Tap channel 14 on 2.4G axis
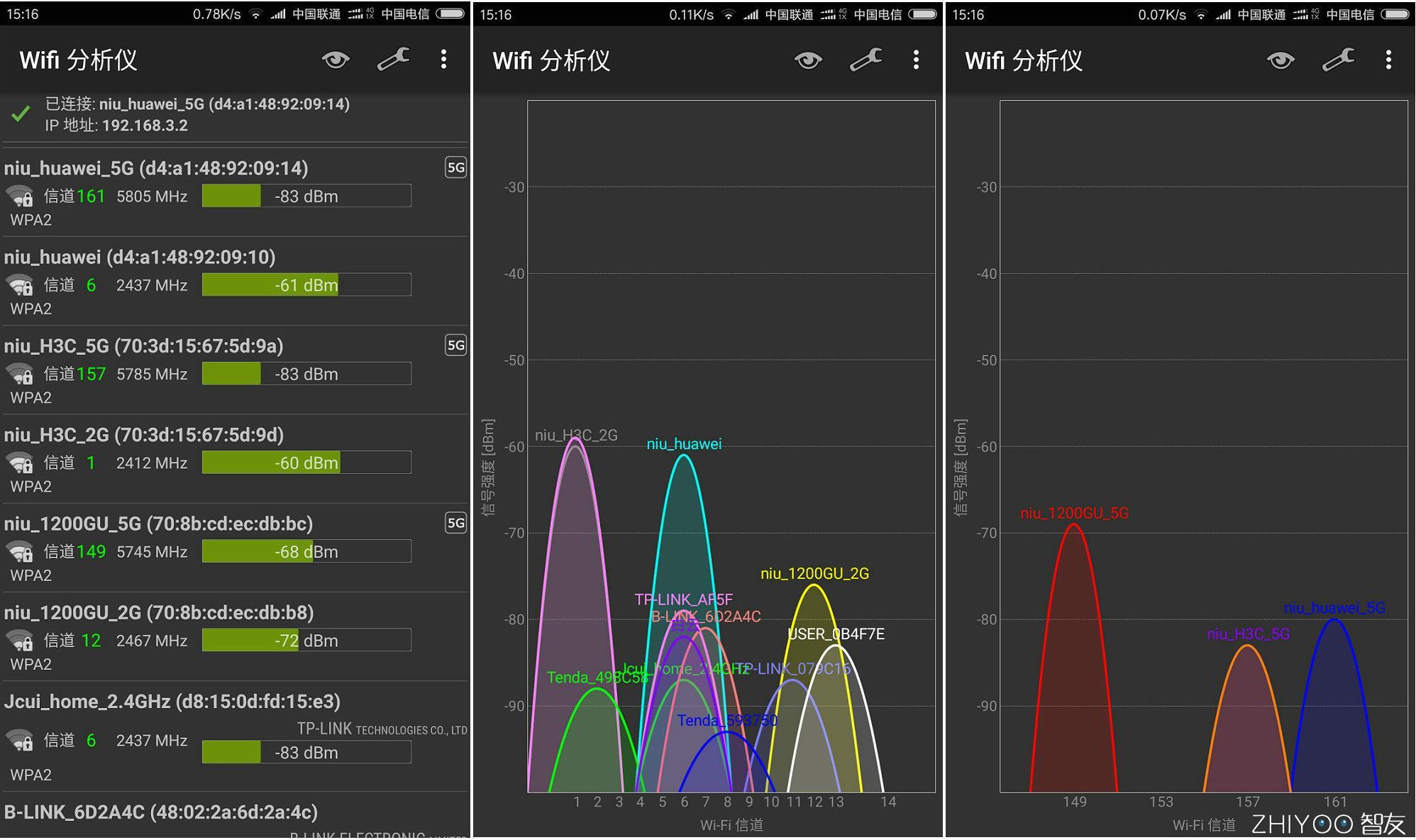 (x=888, y=802)
